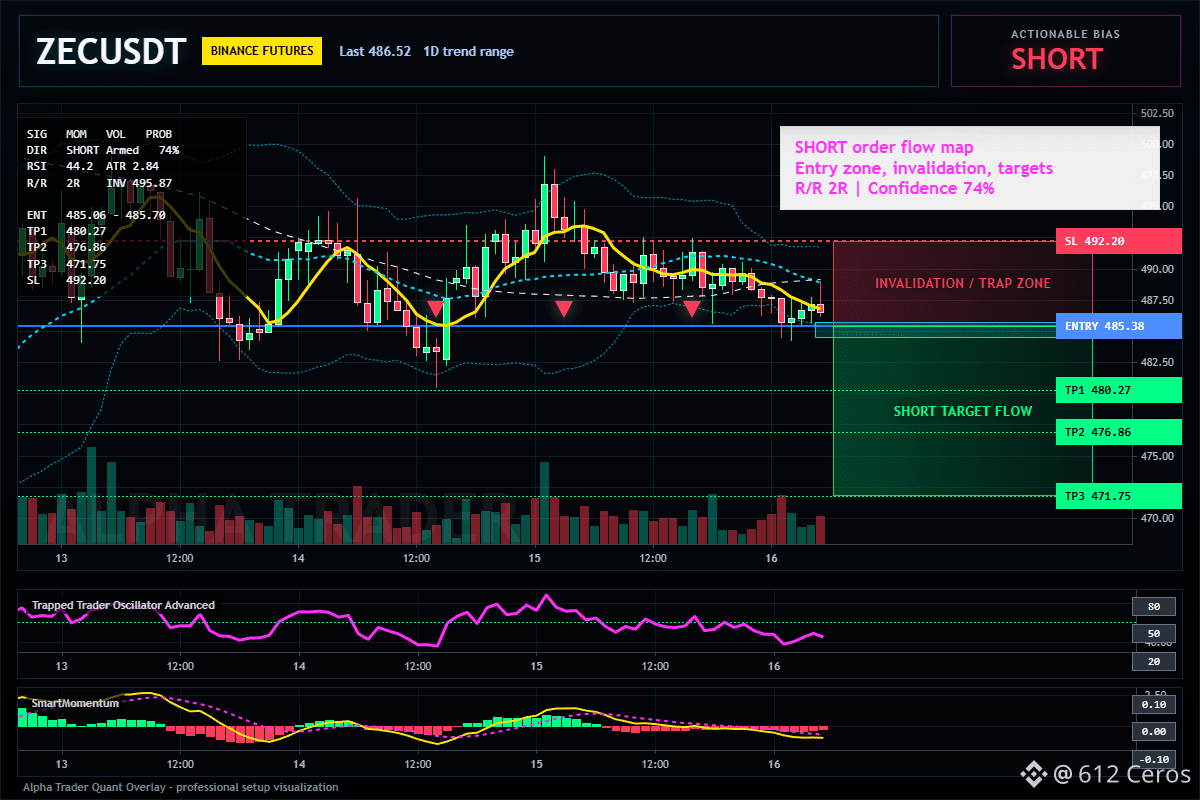Click the oscillator scale value 80
This screenshot has height=800, width=1200.
tap(1153, 606)
